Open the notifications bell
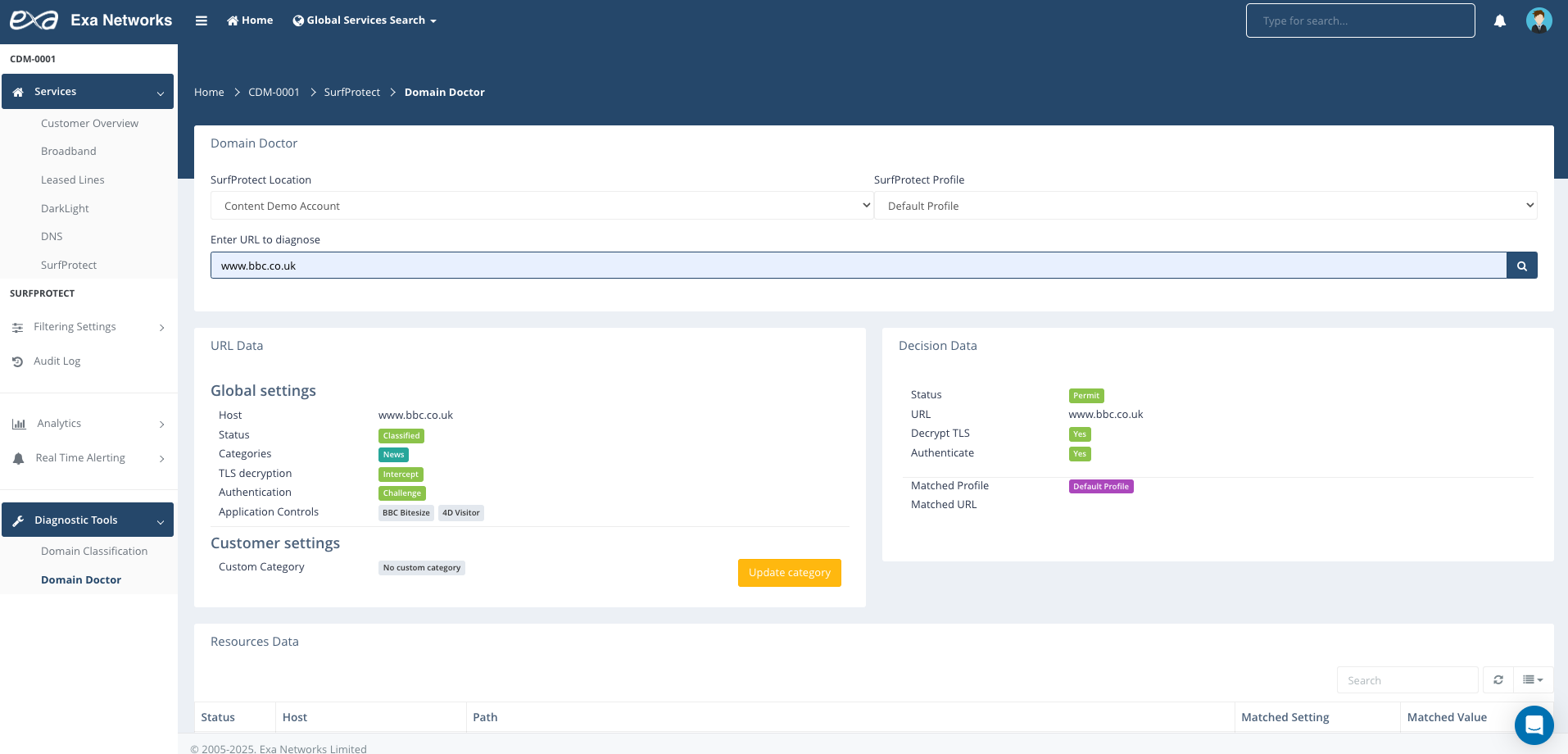 coord(1499,21)
